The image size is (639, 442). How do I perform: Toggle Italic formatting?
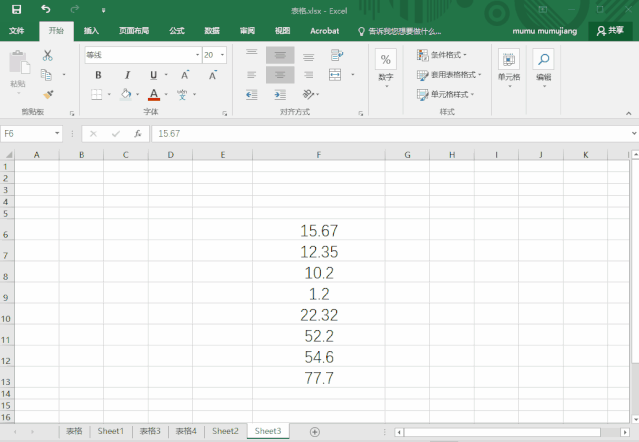pos(127,75)
